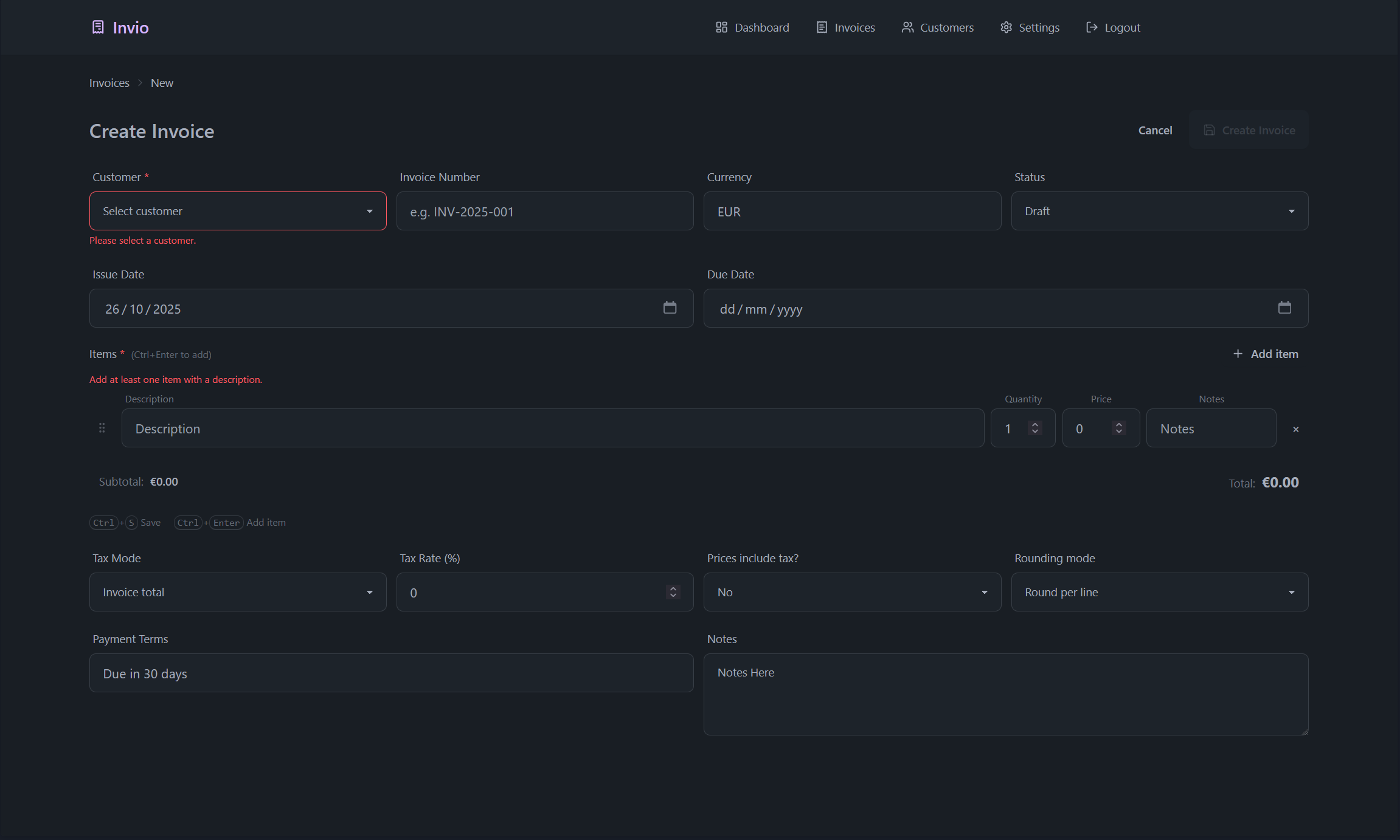1400x840 pixels.
Task: Click the Add item button
Action: click(x=1266, y=354)
